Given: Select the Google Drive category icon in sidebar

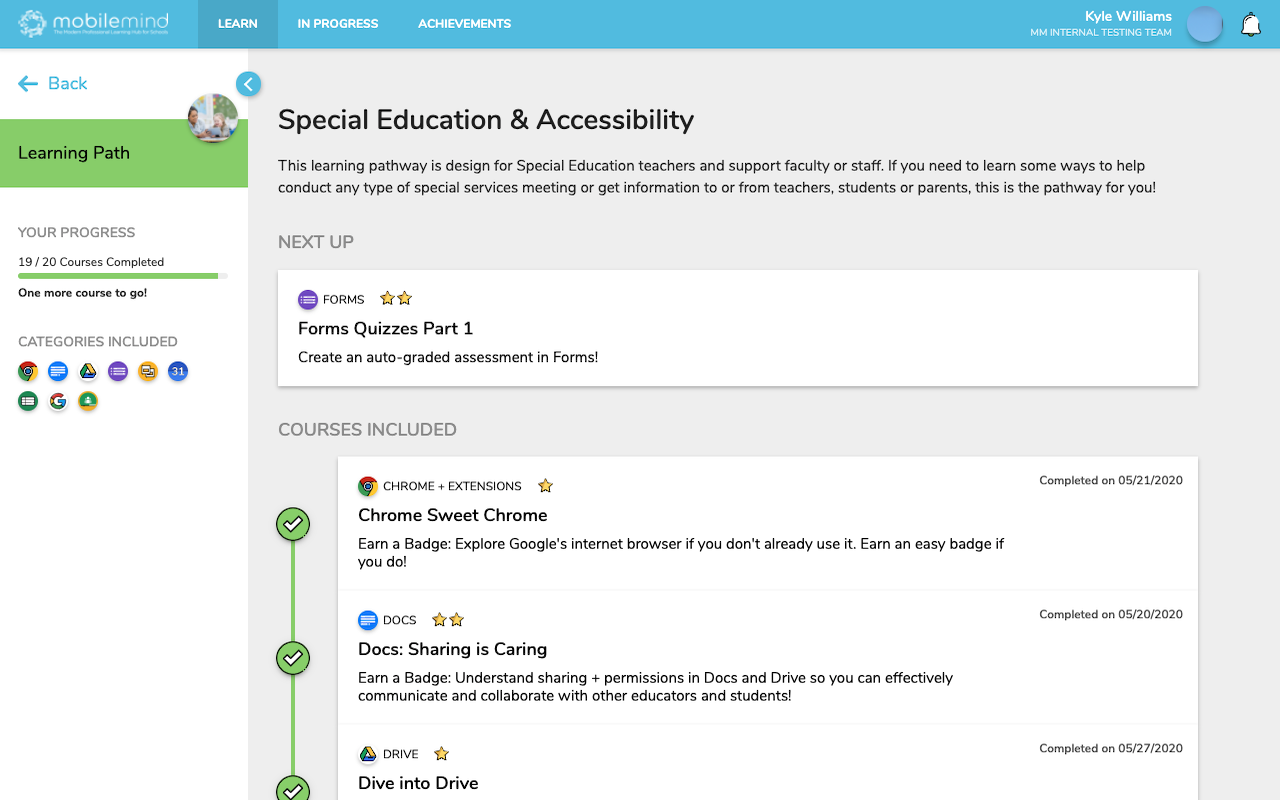Looking at the screenshot, I should 88,372.
